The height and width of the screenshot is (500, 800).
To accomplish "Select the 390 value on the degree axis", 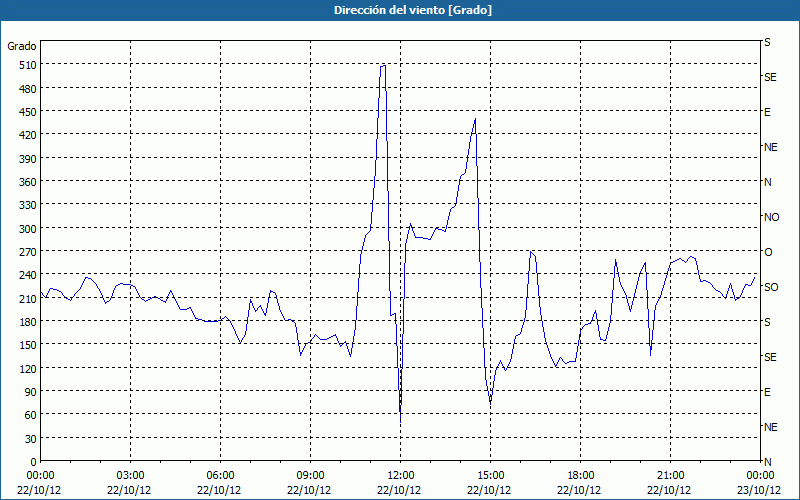I will coord(28,159).
